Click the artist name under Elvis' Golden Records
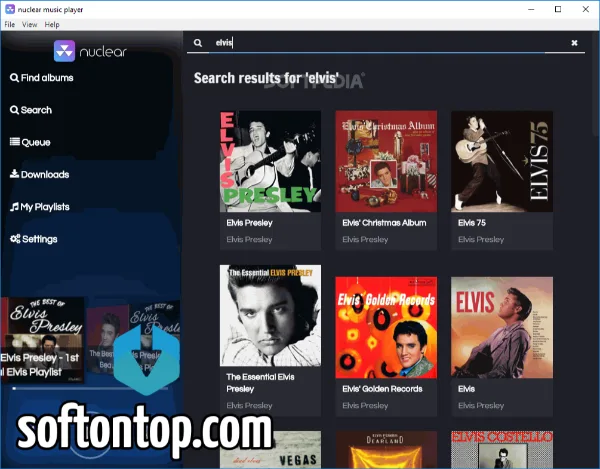 (365, 405)
